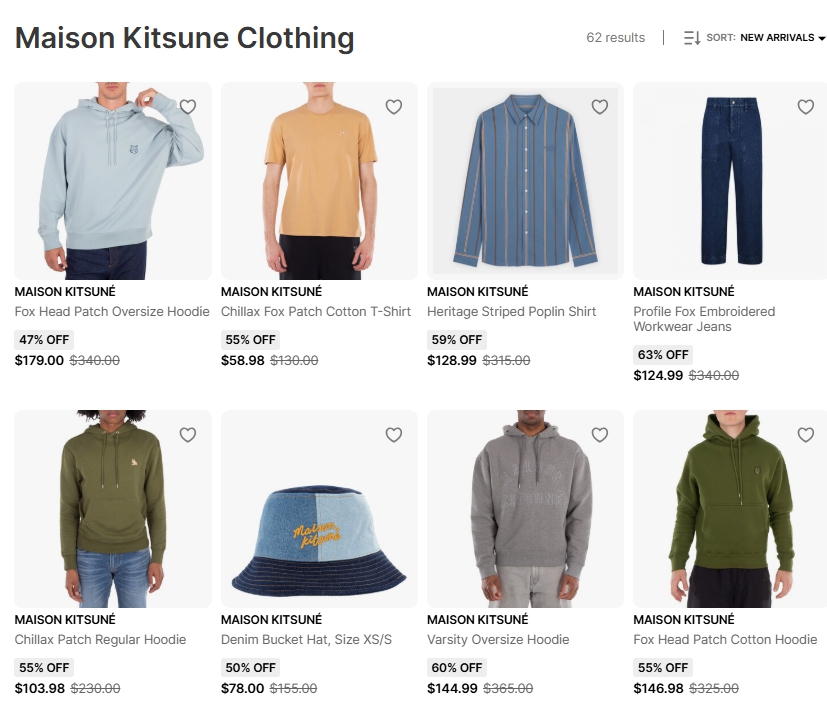Viewport: 827px width, 710px height.
Task: Click the Chillax Patch Regular Hoodie title
Action: [x=100, y=640]
